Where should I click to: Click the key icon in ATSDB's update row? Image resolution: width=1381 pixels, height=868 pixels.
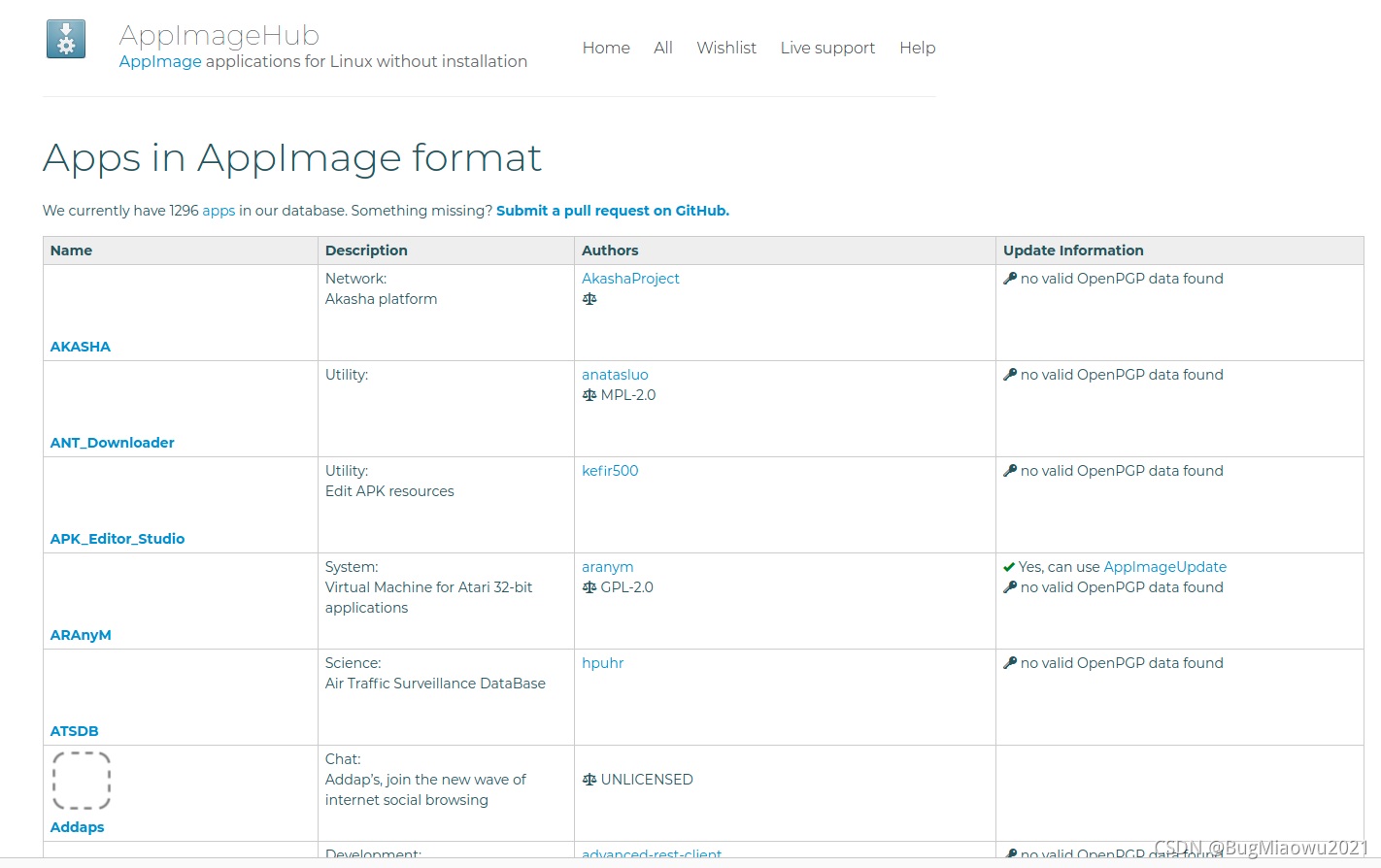pyautogui.click(x=1010, y=662)
